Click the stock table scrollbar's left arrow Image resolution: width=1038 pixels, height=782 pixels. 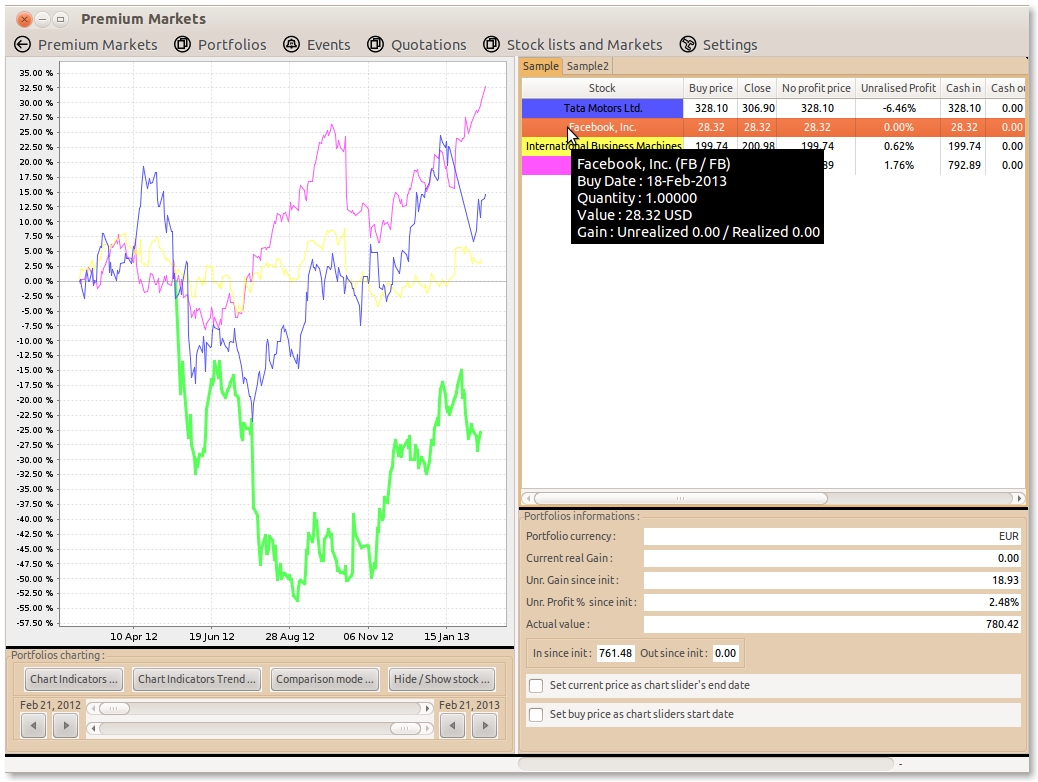tap(528, 498)
